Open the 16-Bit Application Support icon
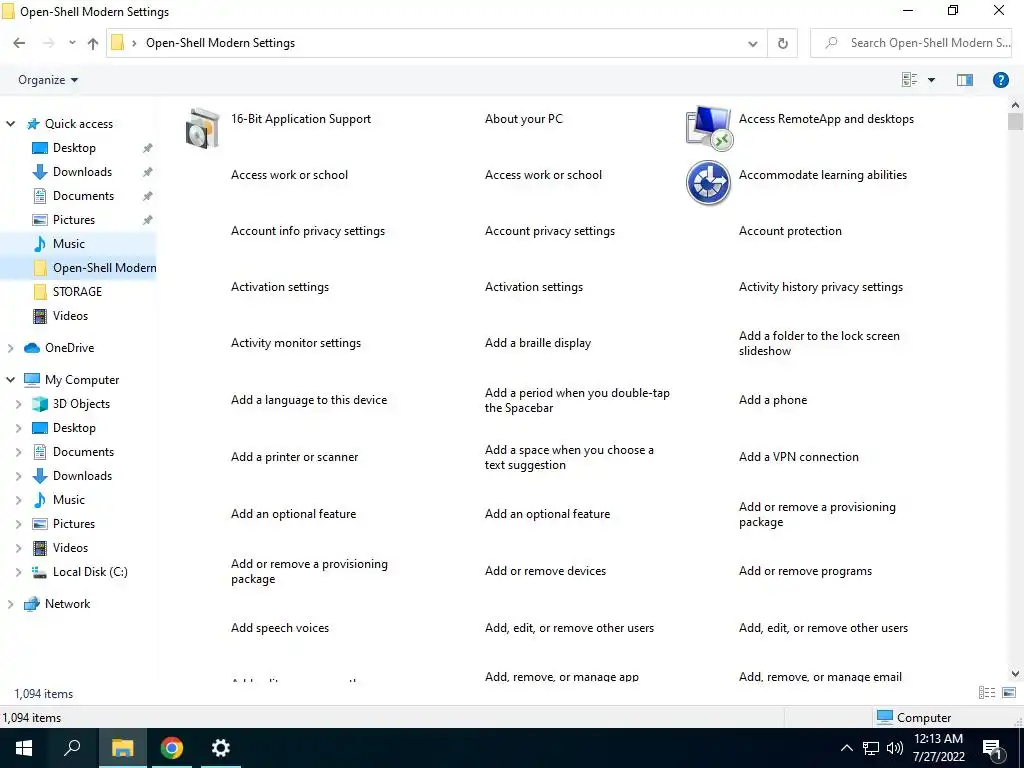This screenshot has width=1024, height=768. coord(202,127)
